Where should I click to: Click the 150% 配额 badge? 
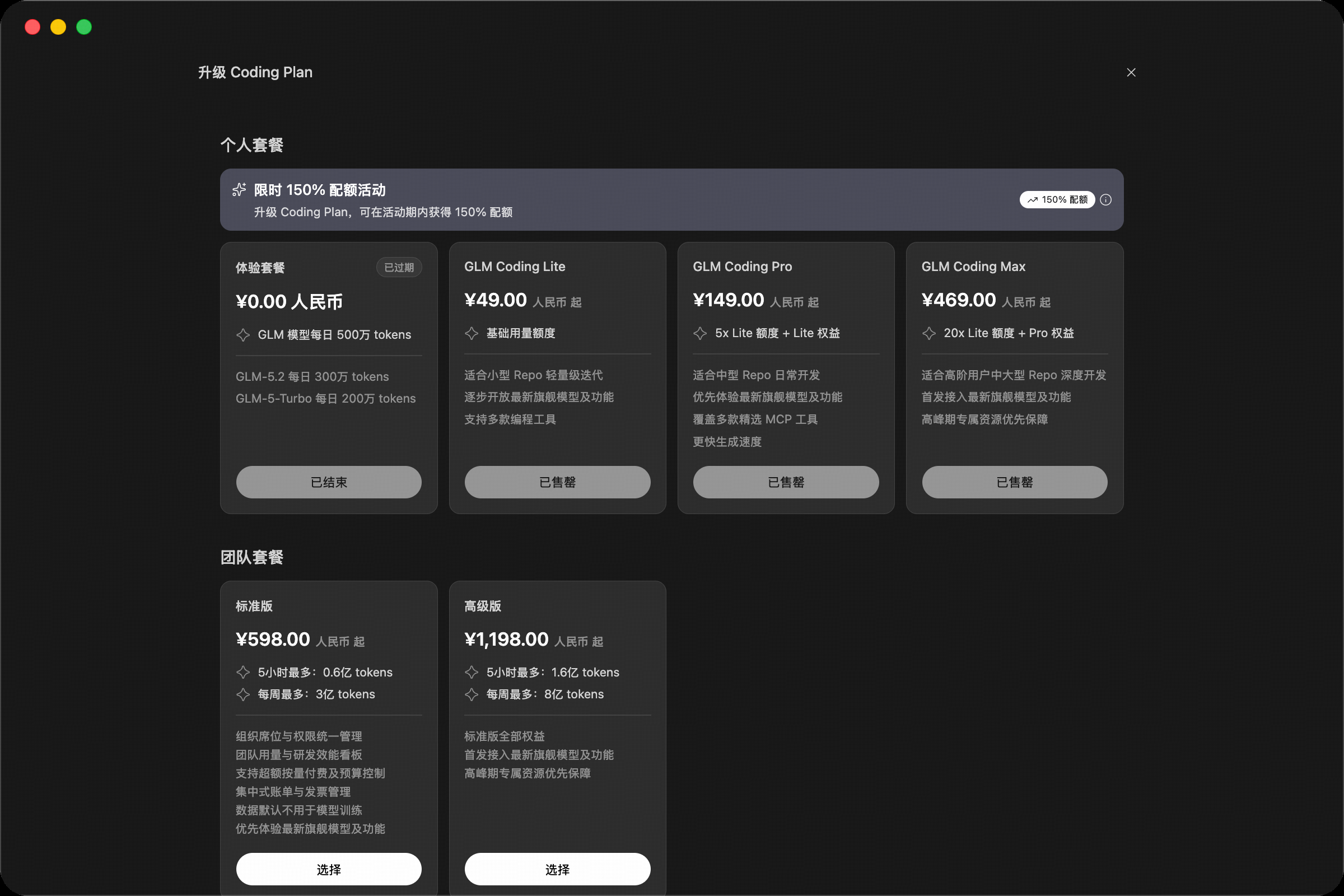1057,199
